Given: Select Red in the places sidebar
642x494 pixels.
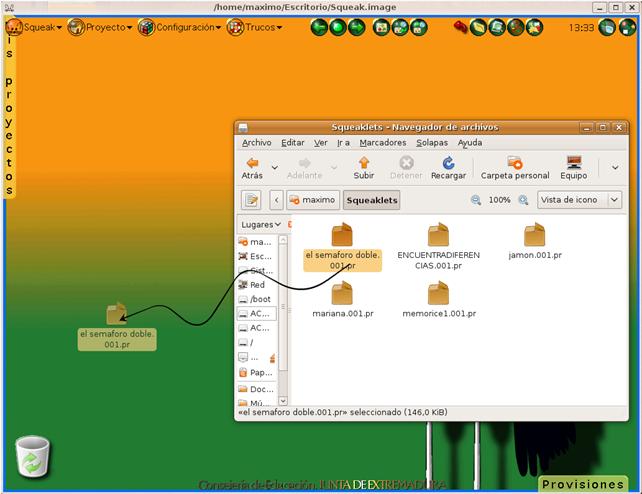Looking at the screenshot, I should 257,285.
